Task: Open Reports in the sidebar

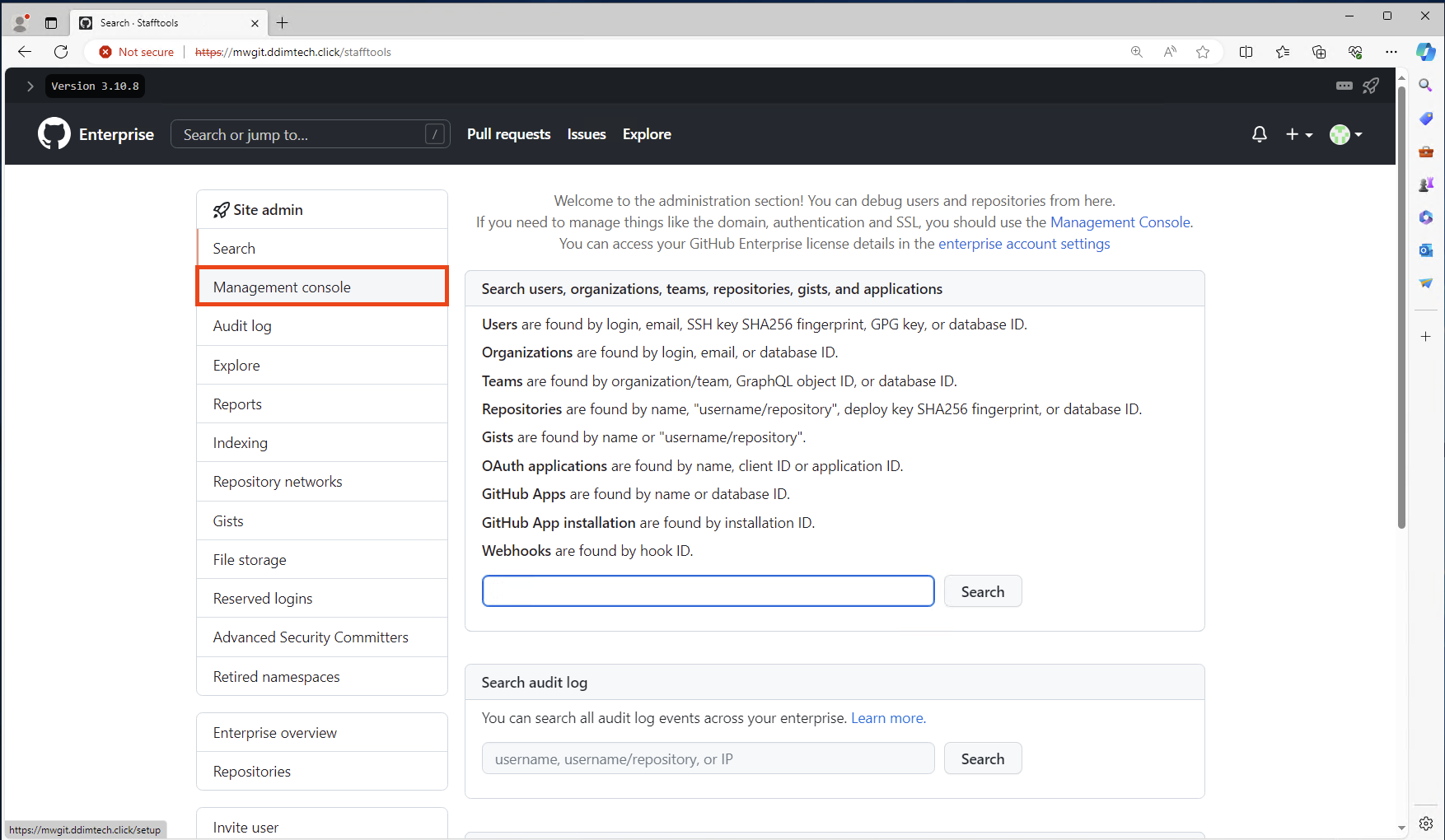Action: tap(322, 404)
